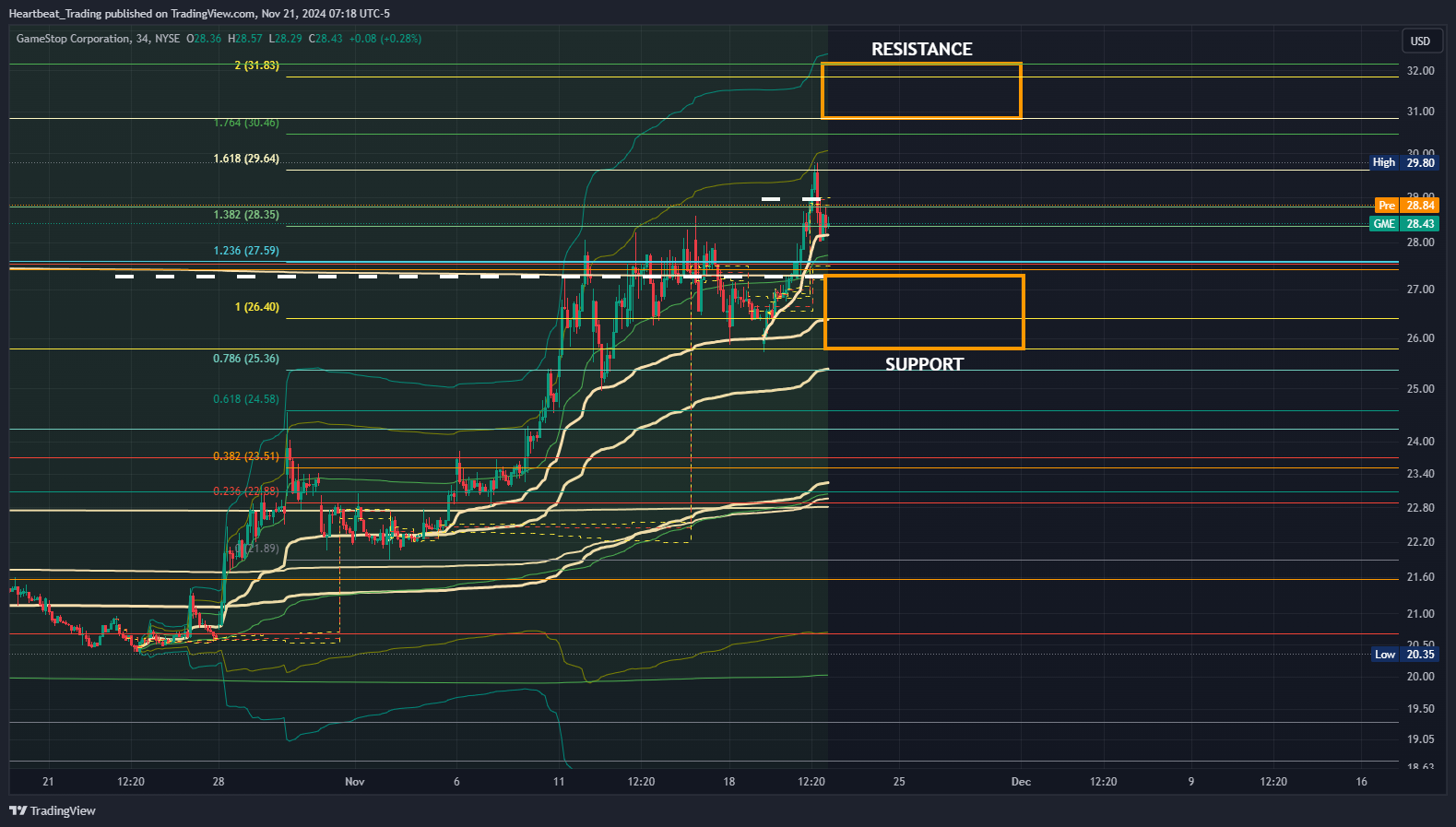Open the GameStop Corporation symbol title
1456x827 pixels.
(x=73, y=39)
